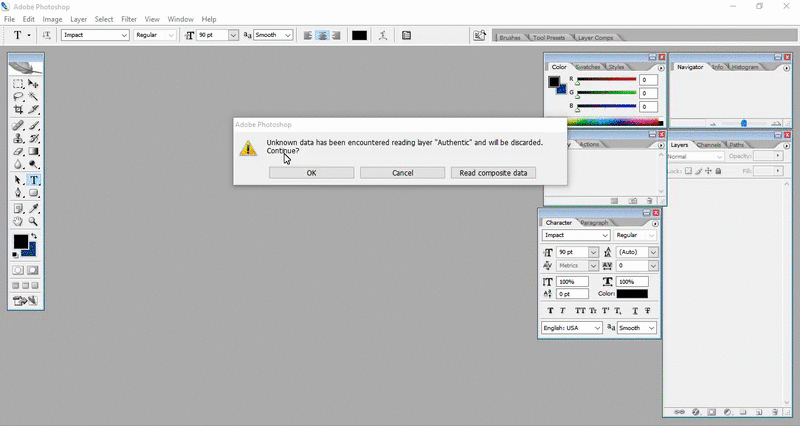Select the Gradient tool
The height and width of the screenshot is (426, 800).
pos(33,152)
